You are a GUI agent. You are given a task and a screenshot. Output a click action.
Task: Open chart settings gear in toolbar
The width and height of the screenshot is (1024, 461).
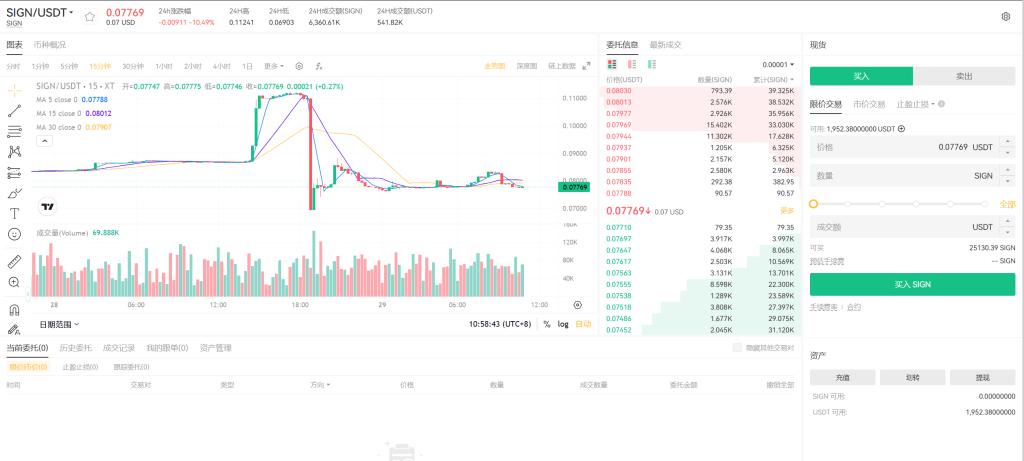coord(299,66)
